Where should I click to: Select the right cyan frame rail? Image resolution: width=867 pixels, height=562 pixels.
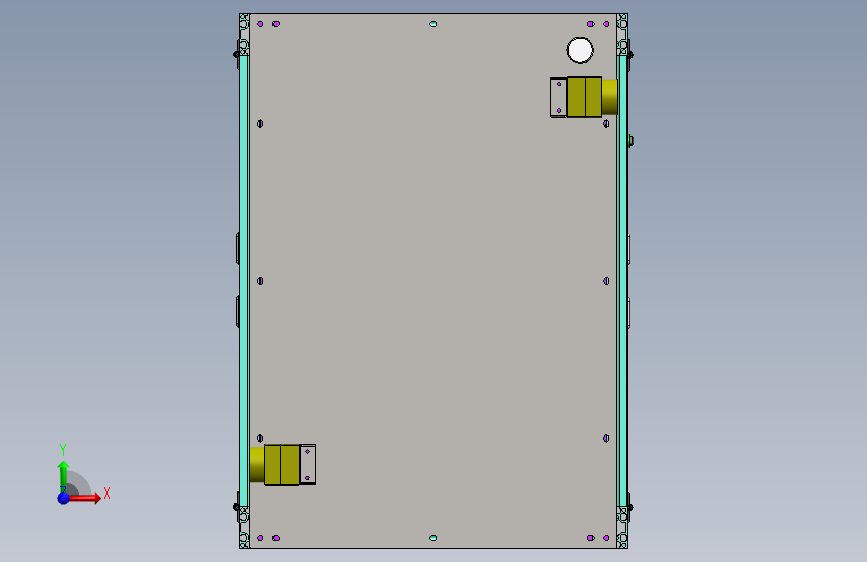point(622,280)
